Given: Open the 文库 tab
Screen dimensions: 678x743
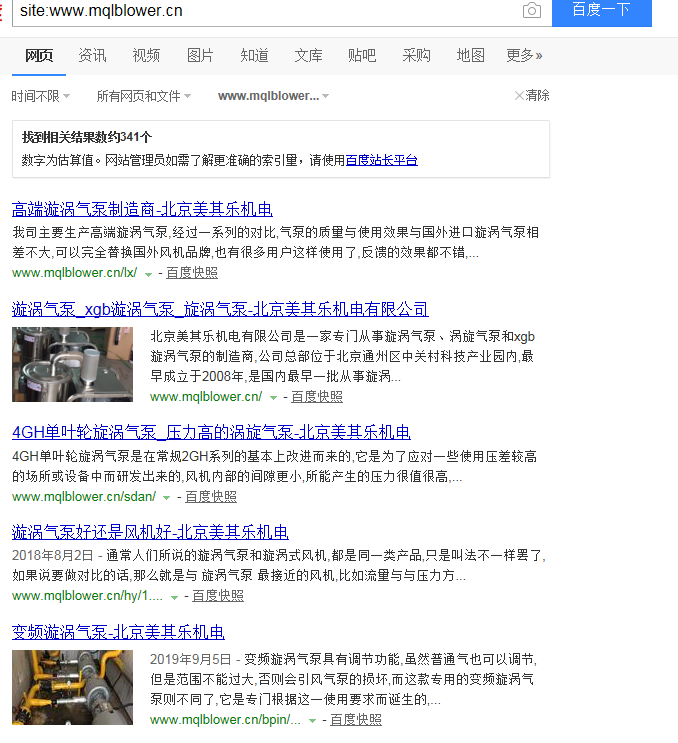Looking at the screenshot, I should tap(308, 56).
